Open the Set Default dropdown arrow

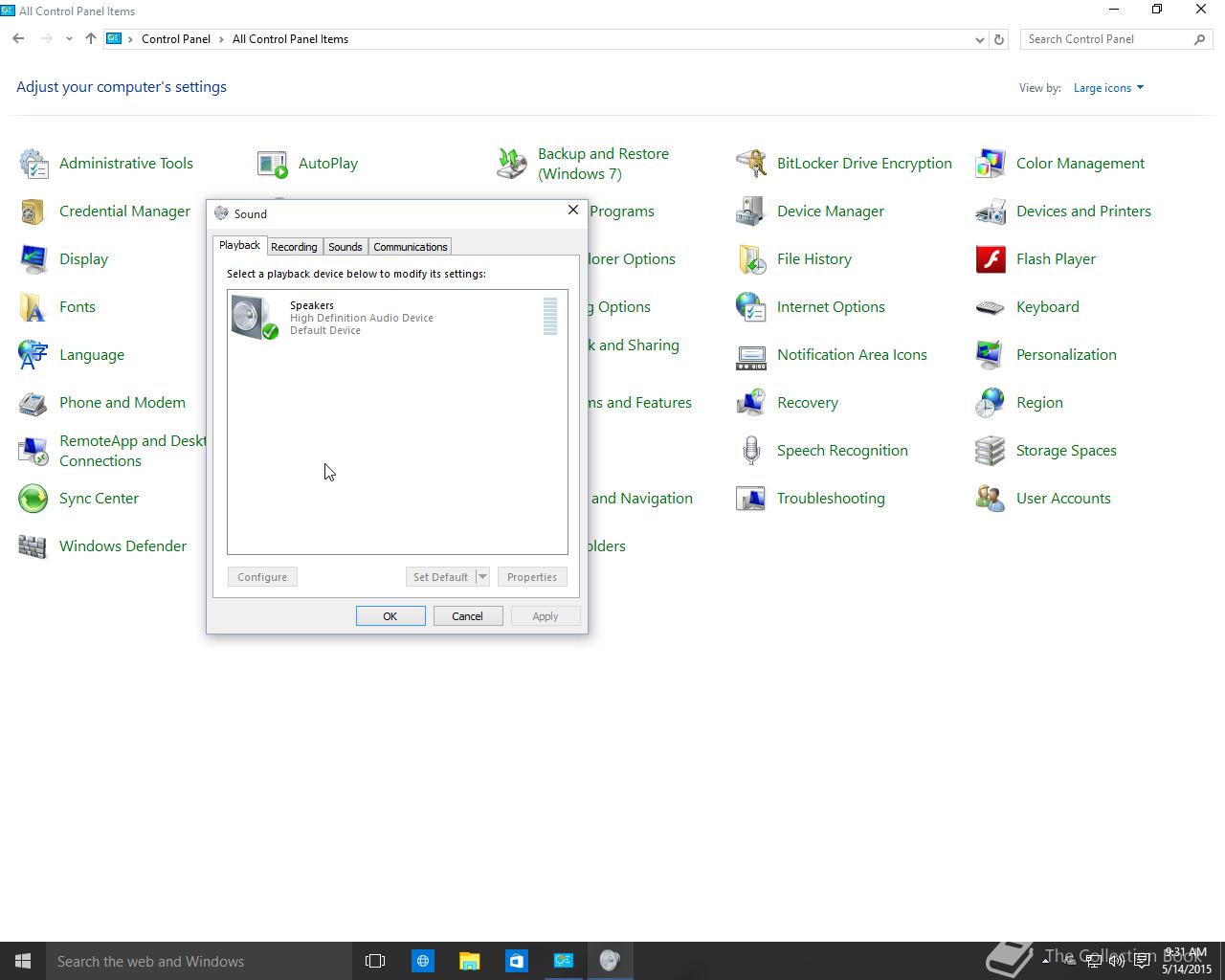tap(482, 577)
